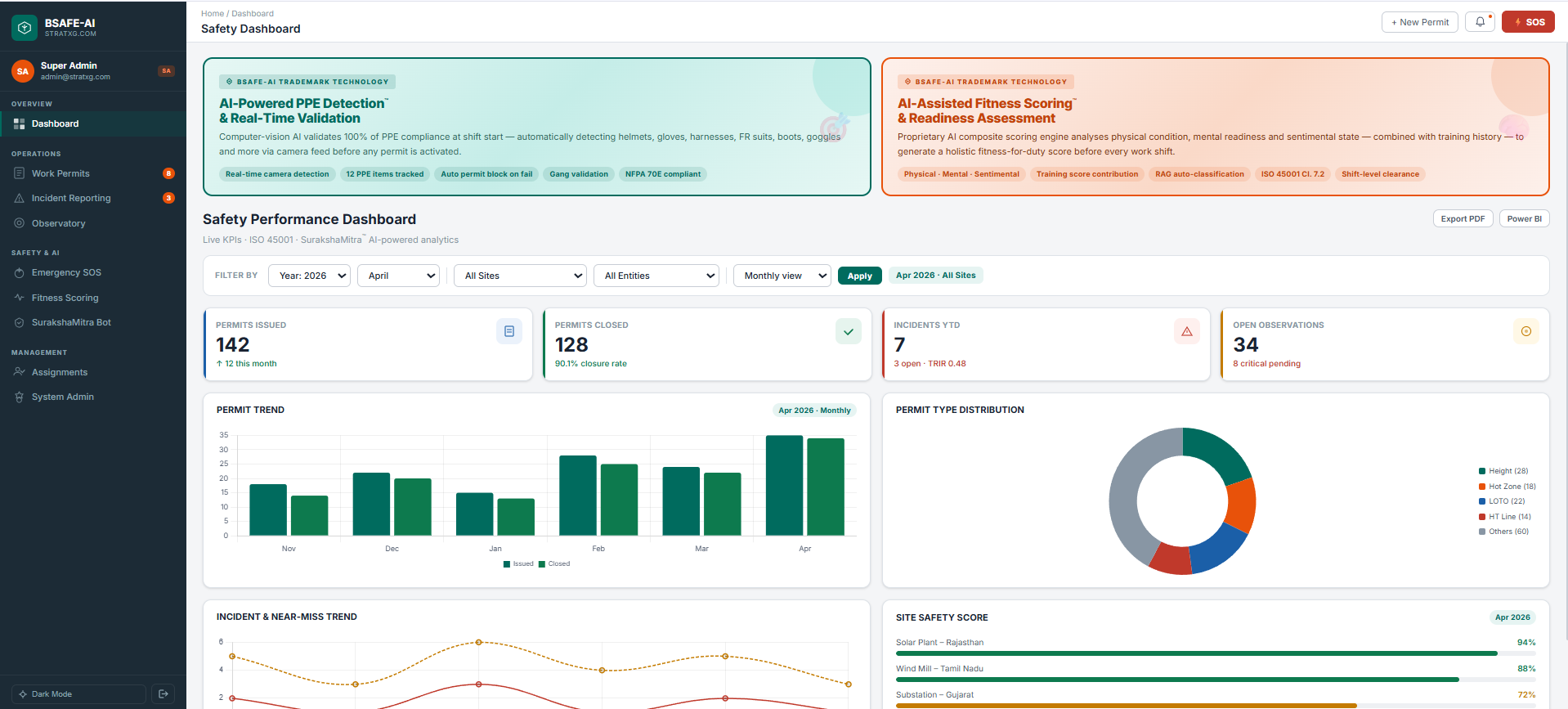
Task: Open the Monthly view dropdown
Action: [782, 276]
